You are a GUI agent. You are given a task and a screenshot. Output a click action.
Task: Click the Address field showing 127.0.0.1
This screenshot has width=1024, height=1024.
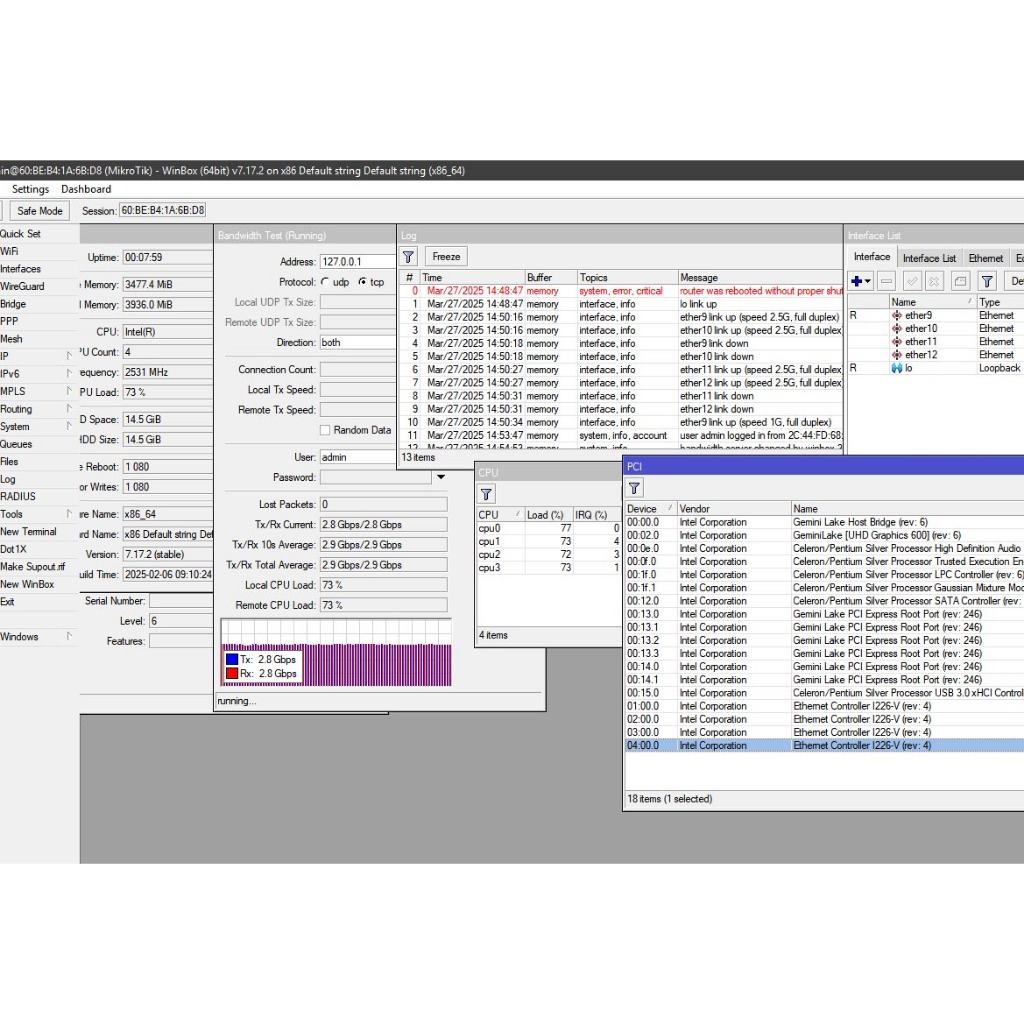point(353,262)
